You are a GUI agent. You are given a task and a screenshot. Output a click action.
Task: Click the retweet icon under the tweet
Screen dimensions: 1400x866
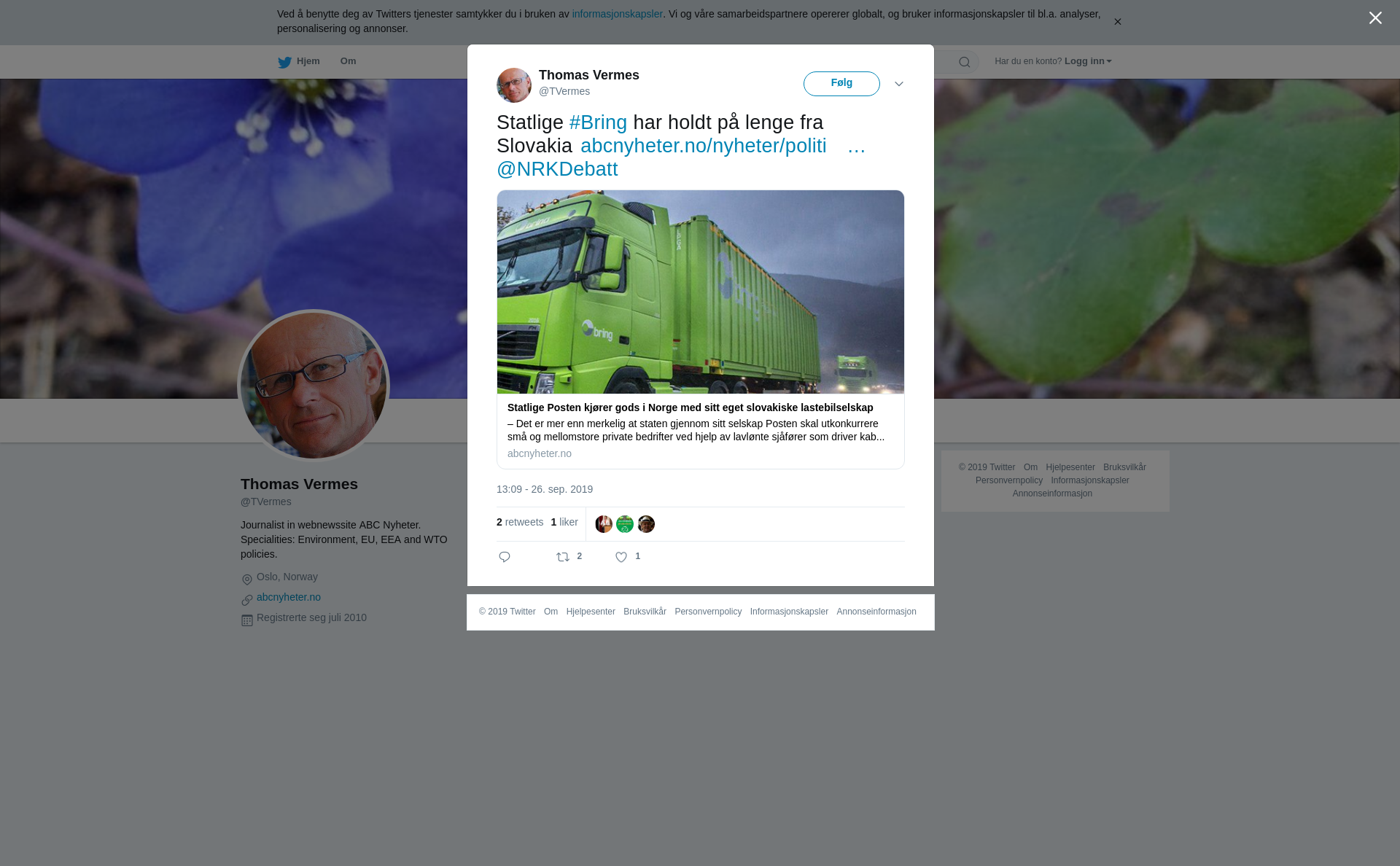(563, 557)
